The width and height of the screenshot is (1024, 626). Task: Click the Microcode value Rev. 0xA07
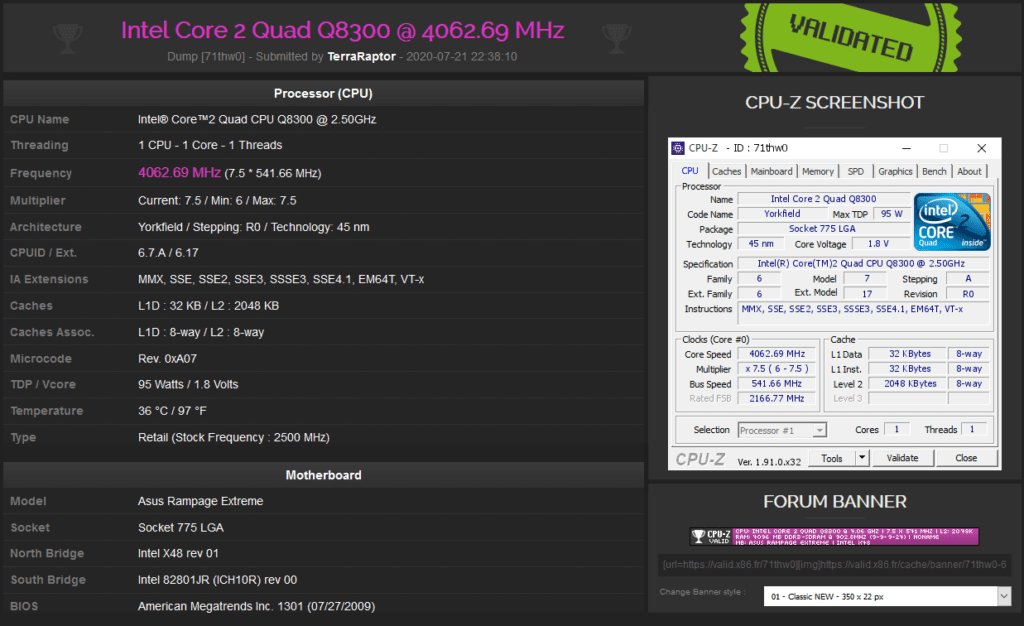click(x=167, y=358)
